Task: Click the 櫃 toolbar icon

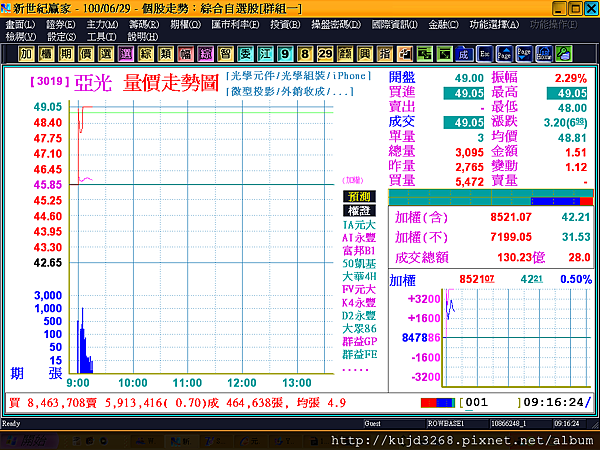Action: 46,54
